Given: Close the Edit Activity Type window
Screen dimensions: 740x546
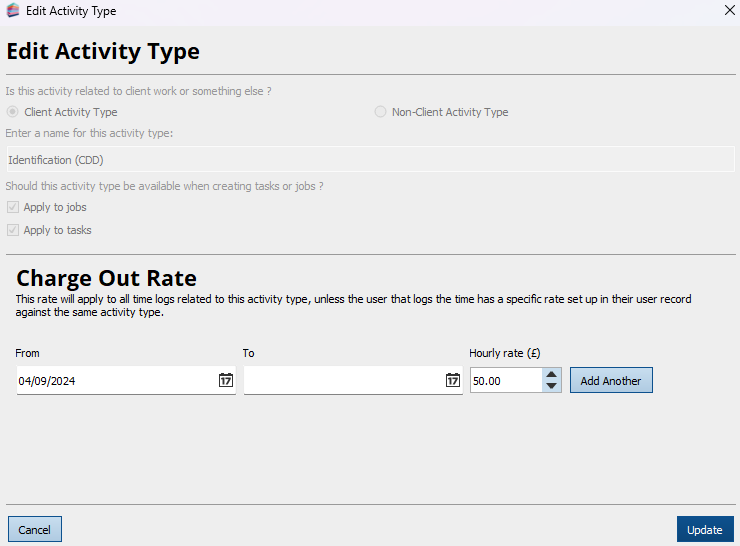Looking at the screenshot, I should (729, 10).
